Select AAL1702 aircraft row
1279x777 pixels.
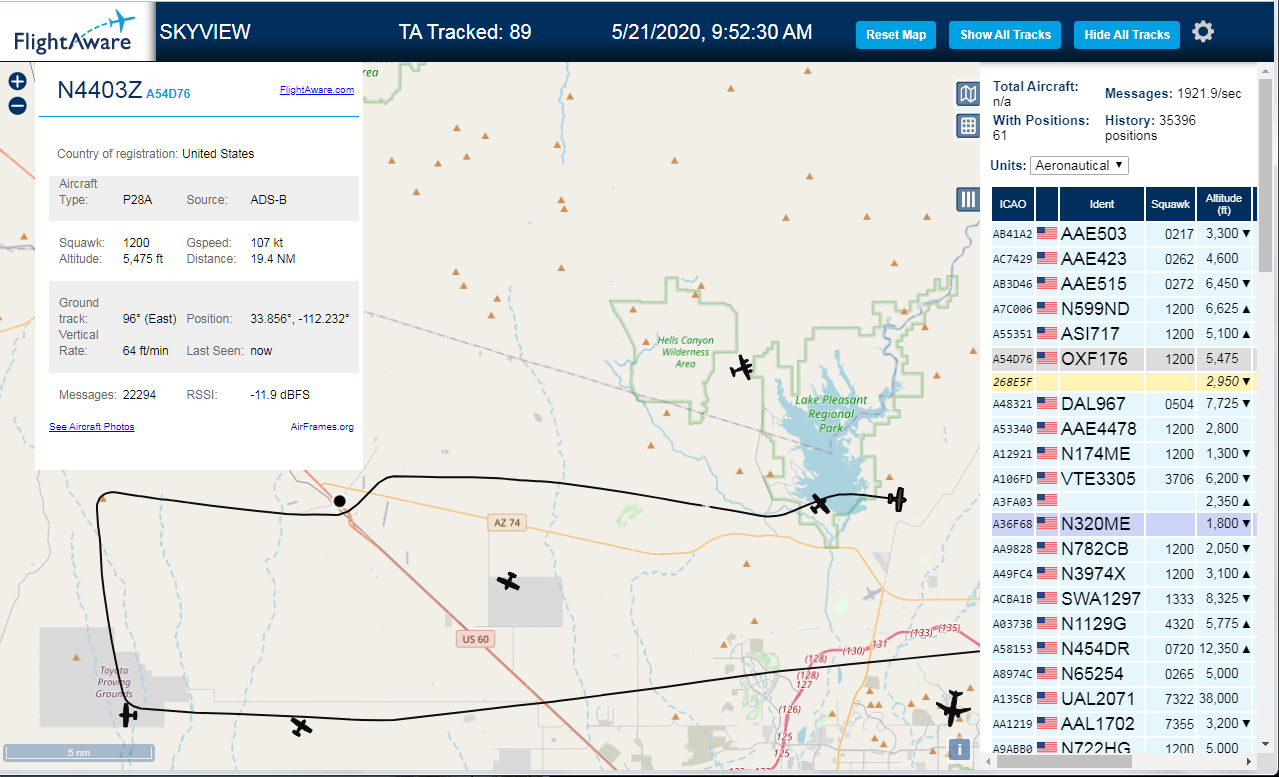point(1122,723)
